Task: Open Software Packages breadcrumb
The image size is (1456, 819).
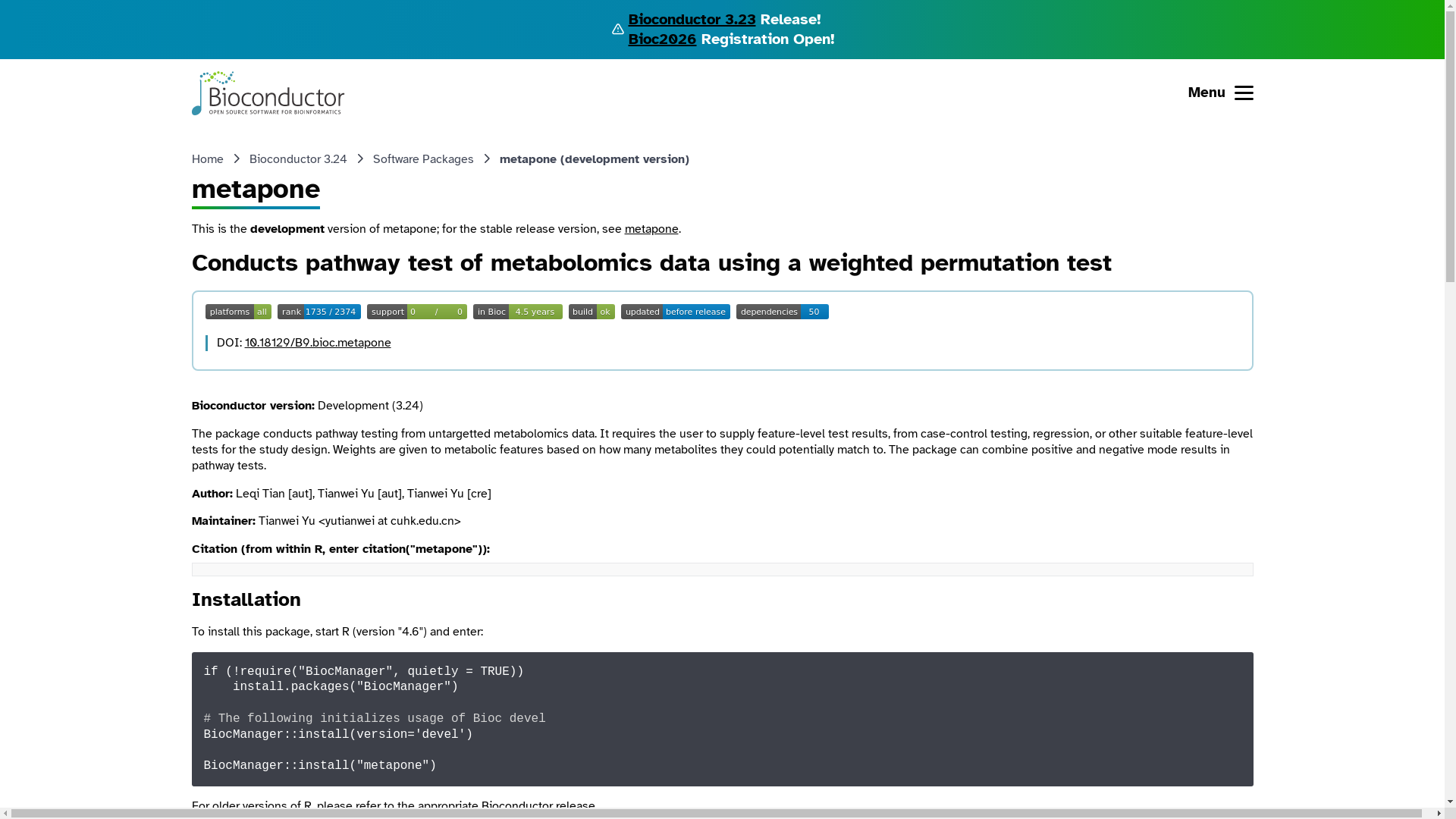Action: click(423, 159)
